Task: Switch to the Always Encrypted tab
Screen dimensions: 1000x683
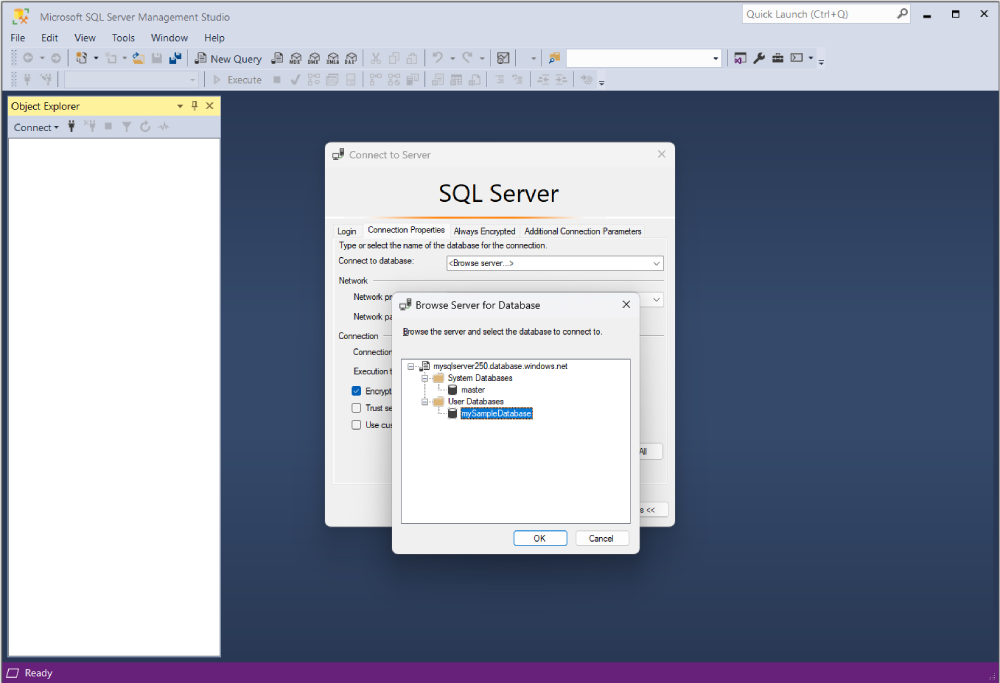Action: 484,231
